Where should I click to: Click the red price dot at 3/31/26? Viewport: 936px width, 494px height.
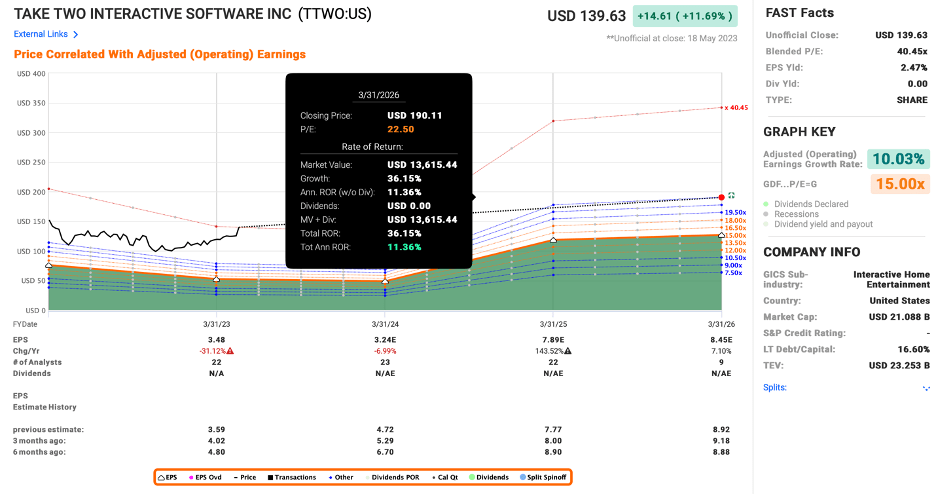(721, 197)
